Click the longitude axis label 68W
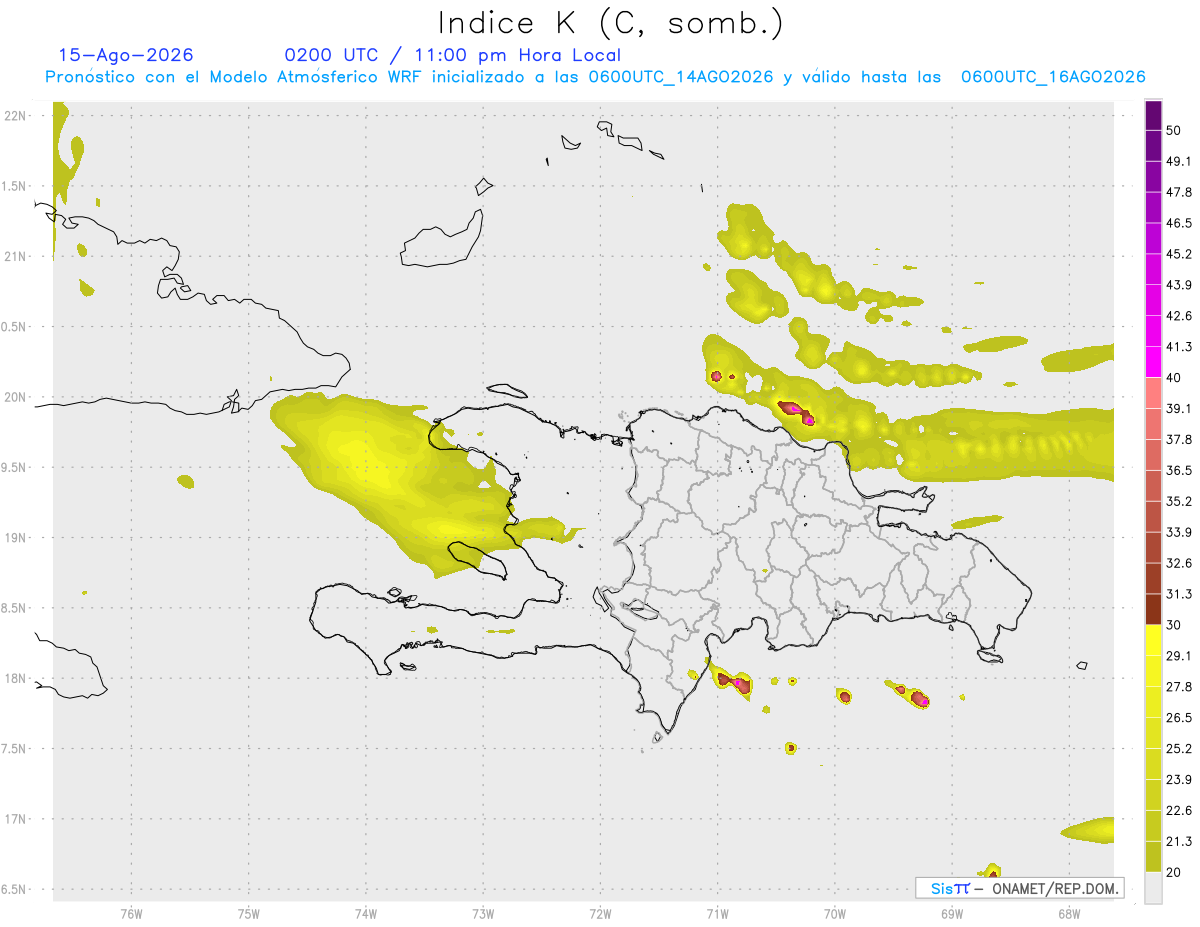Image resolution: width=1200 pixels, height=927 pixels. [x=1069, y=914]
